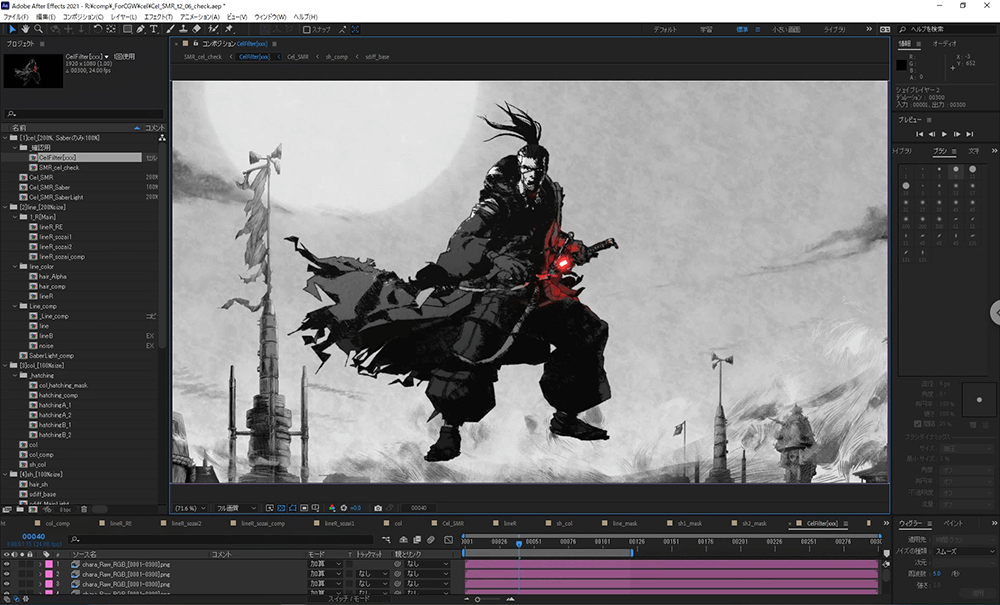Select the Roto Brush tool

click(x=213, y=29)
